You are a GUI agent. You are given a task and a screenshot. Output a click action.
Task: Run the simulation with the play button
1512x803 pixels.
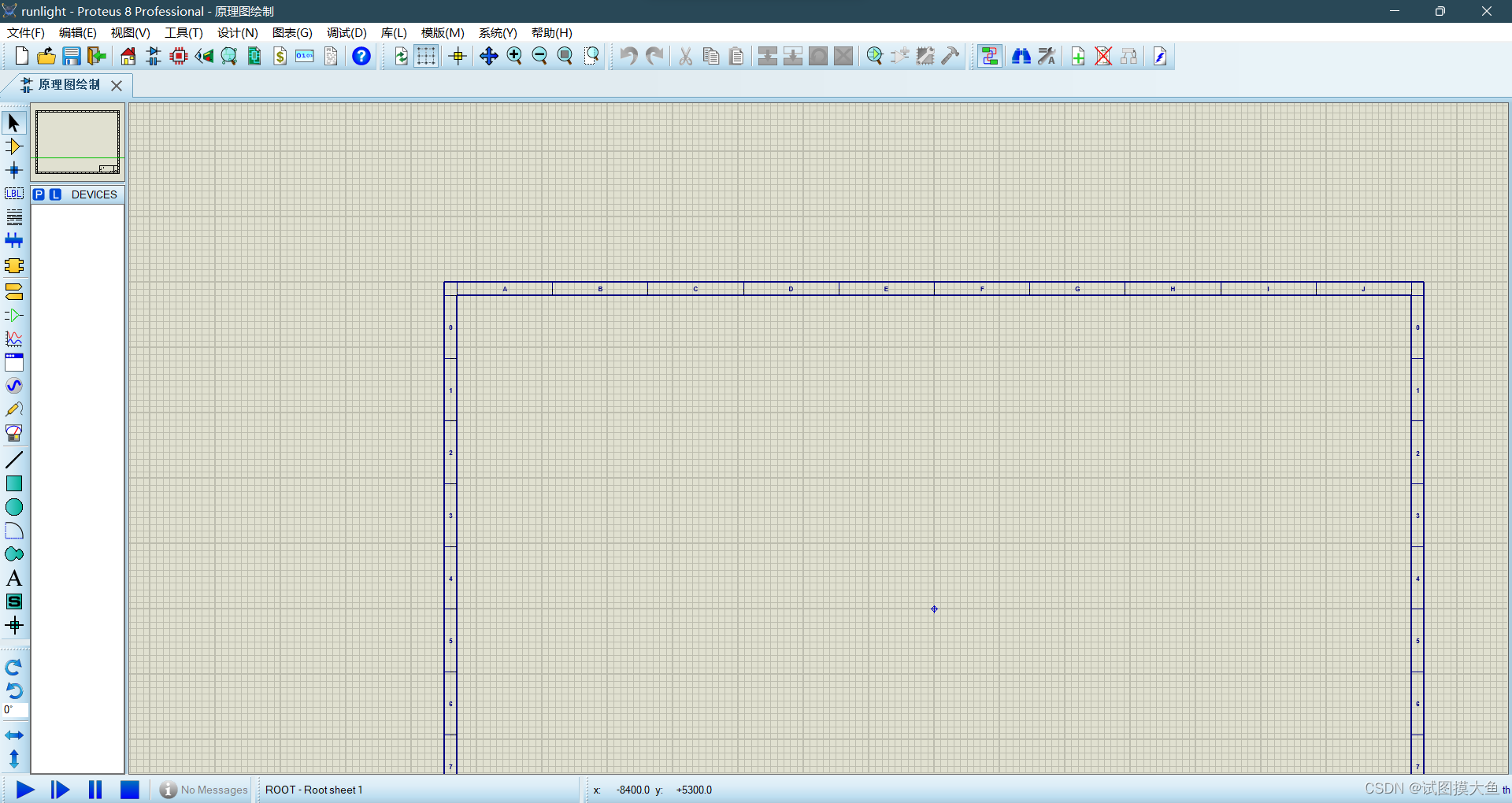[25, 790]
